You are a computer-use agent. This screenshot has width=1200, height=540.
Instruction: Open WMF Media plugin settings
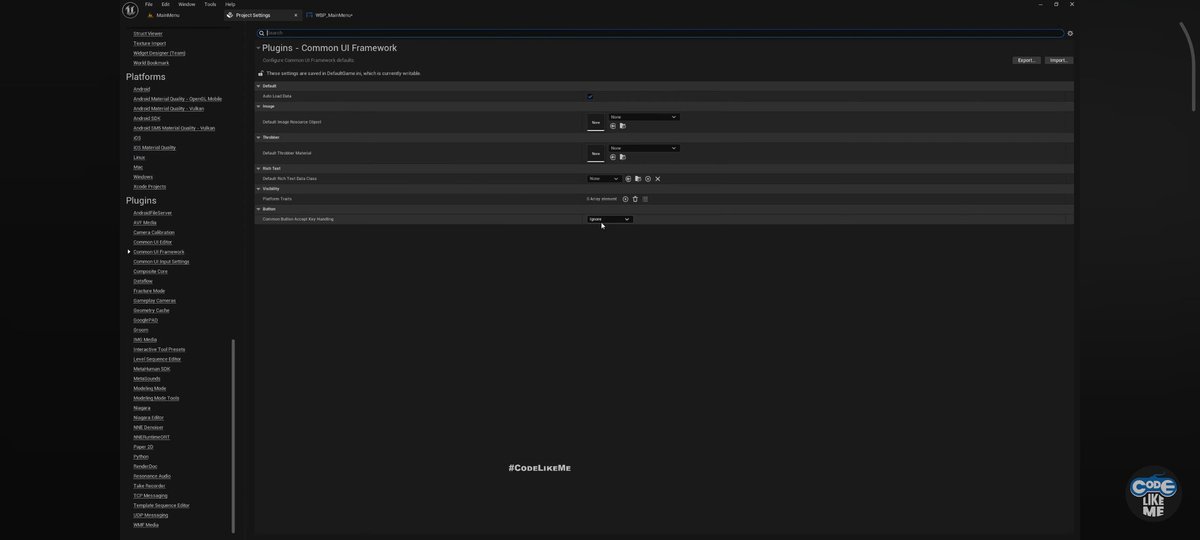(x=146, y=525)
